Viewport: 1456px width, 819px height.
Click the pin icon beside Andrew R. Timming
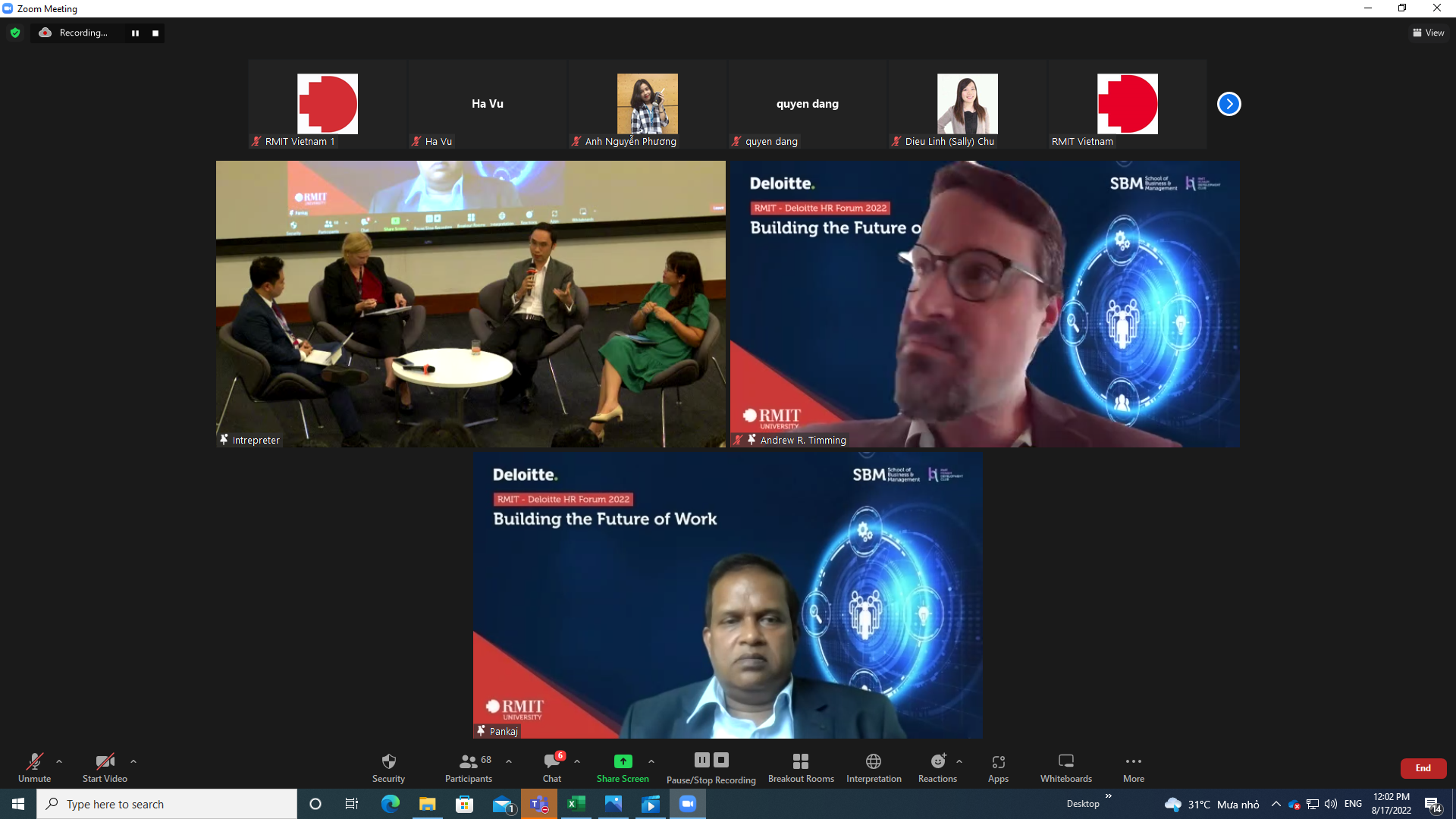[752, 440]
